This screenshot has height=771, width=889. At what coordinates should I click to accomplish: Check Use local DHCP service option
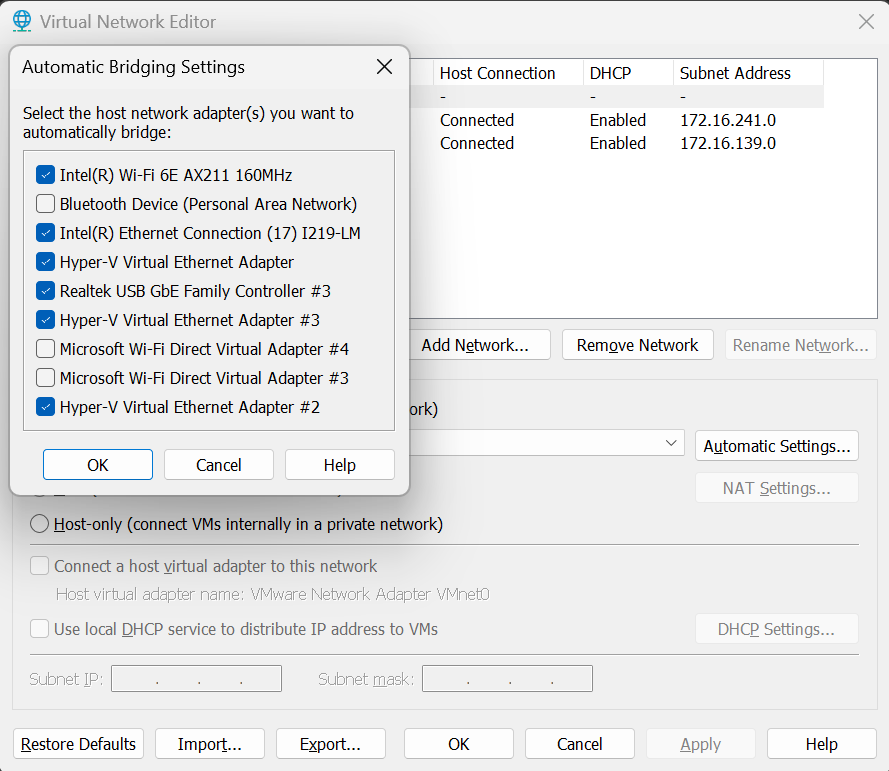coord(39,629)
